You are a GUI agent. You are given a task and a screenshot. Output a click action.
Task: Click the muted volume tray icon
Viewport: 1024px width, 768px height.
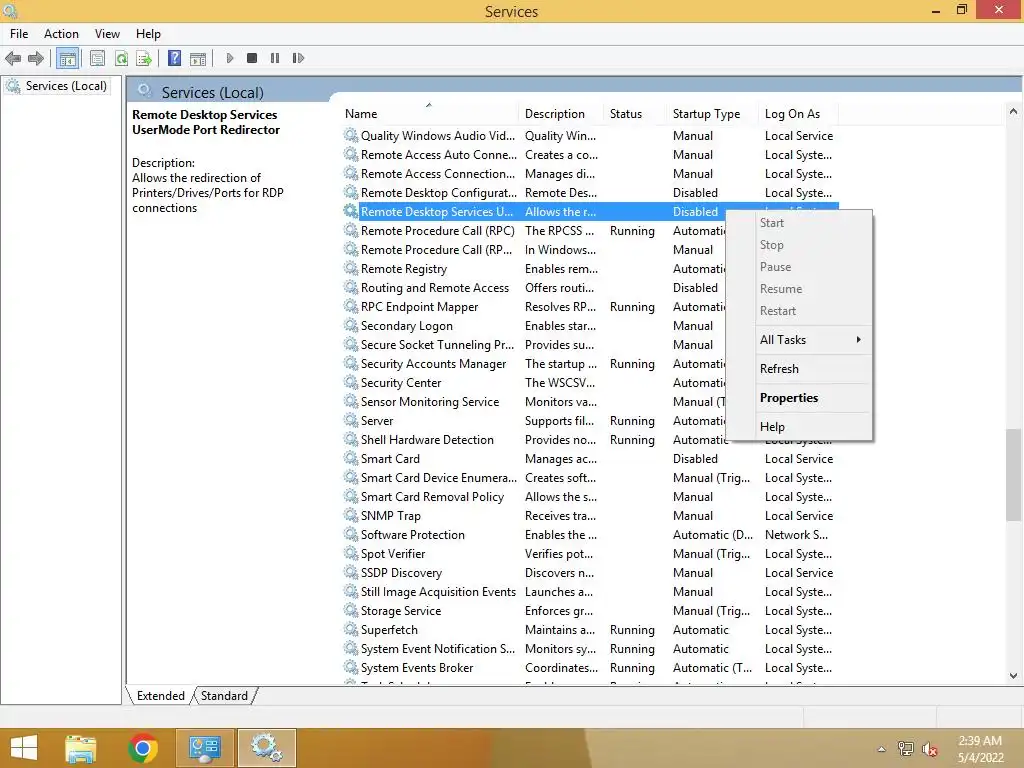[930, 749]
